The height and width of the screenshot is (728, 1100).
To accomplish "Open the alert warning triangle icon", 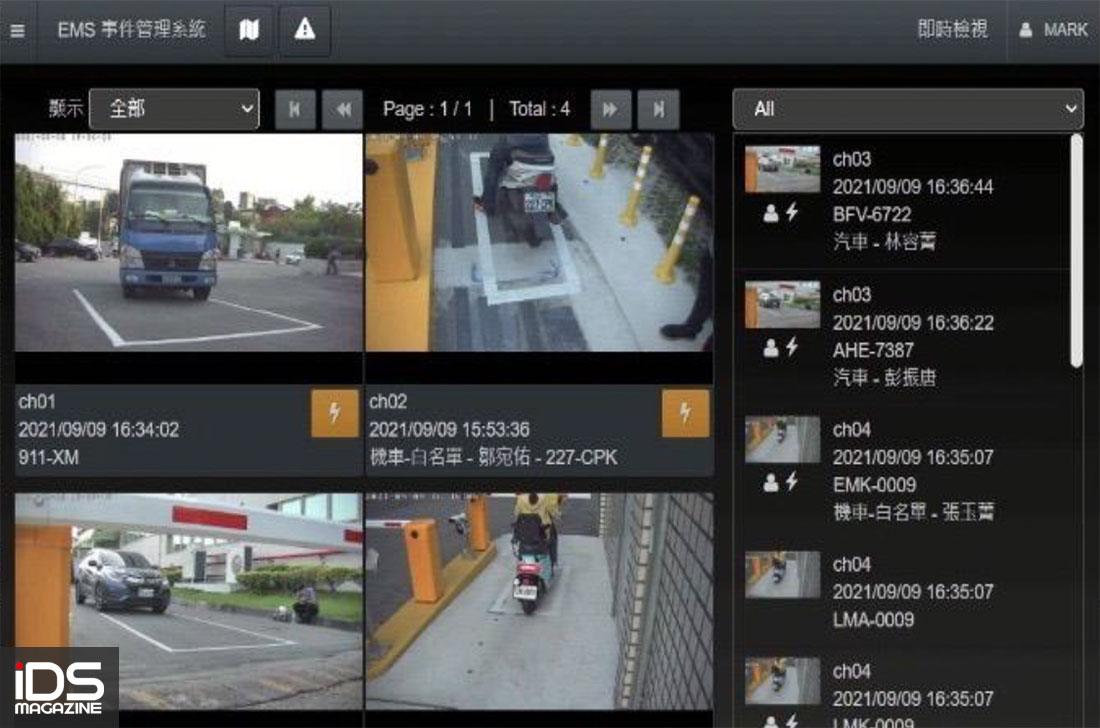I will coord(304,30).
